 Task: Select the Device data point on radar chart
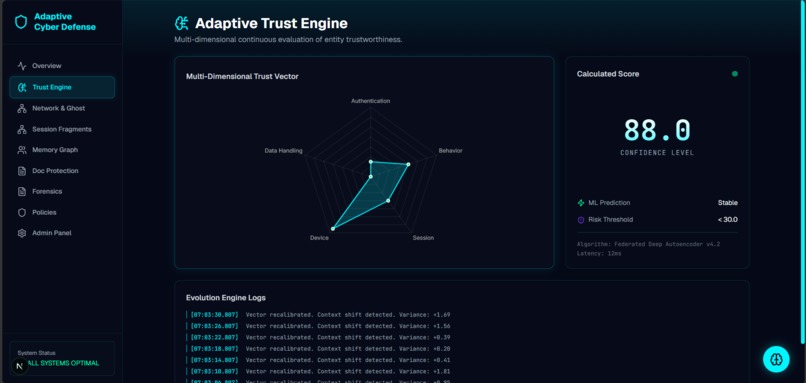(333, 228)
